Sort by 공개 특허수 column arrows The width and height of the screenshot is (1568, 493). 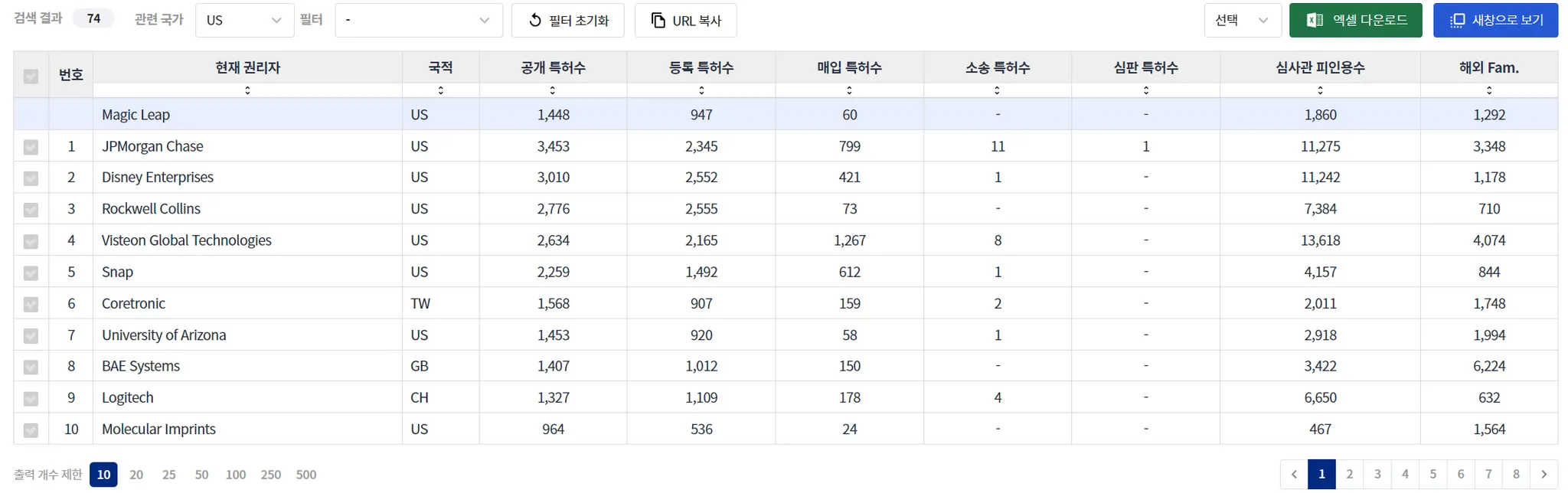point(553,90)
